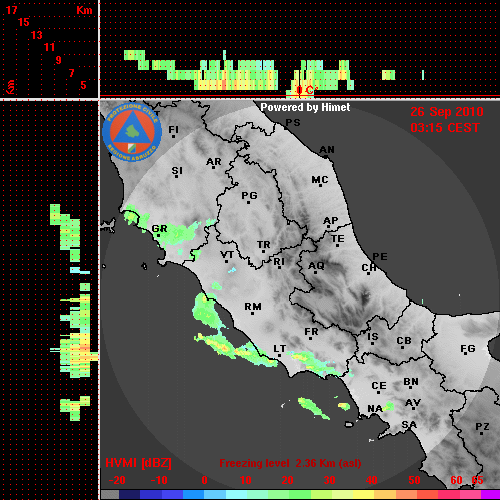This screenshot has height=500, width=500.
Task: Click the 15 km height label
Action: point(24,22)
